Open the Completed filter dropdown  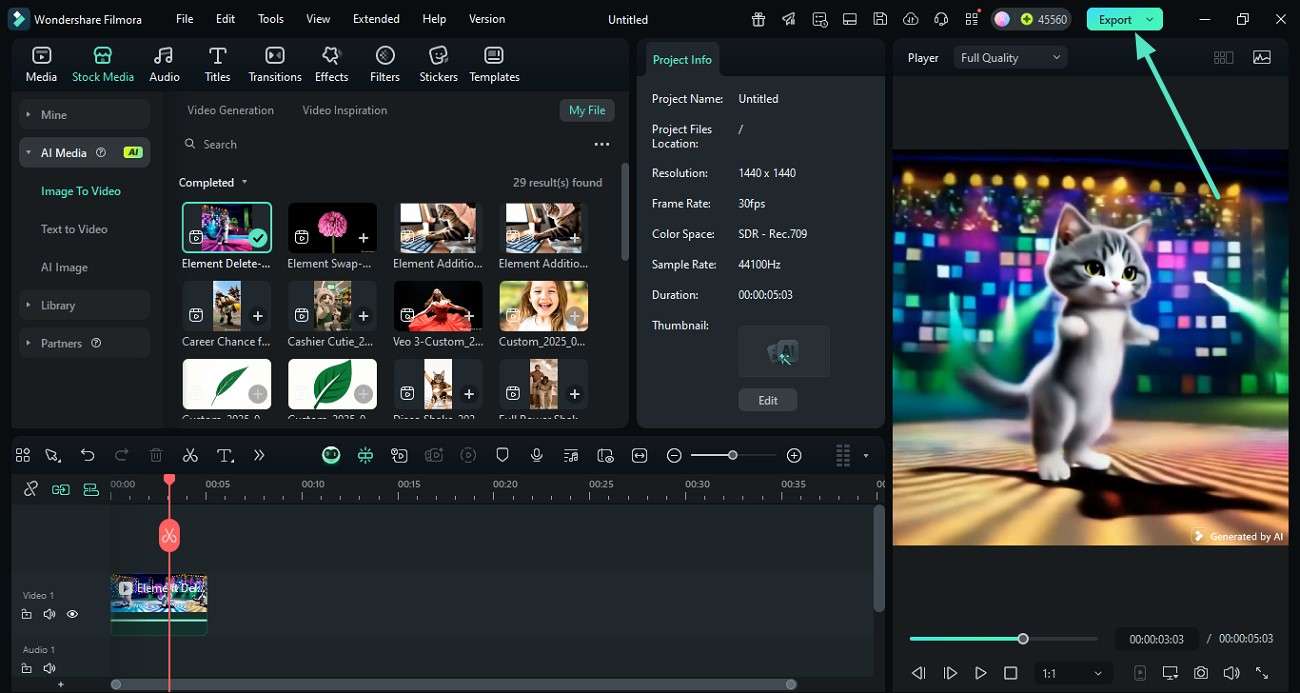[x=213, y=182]
